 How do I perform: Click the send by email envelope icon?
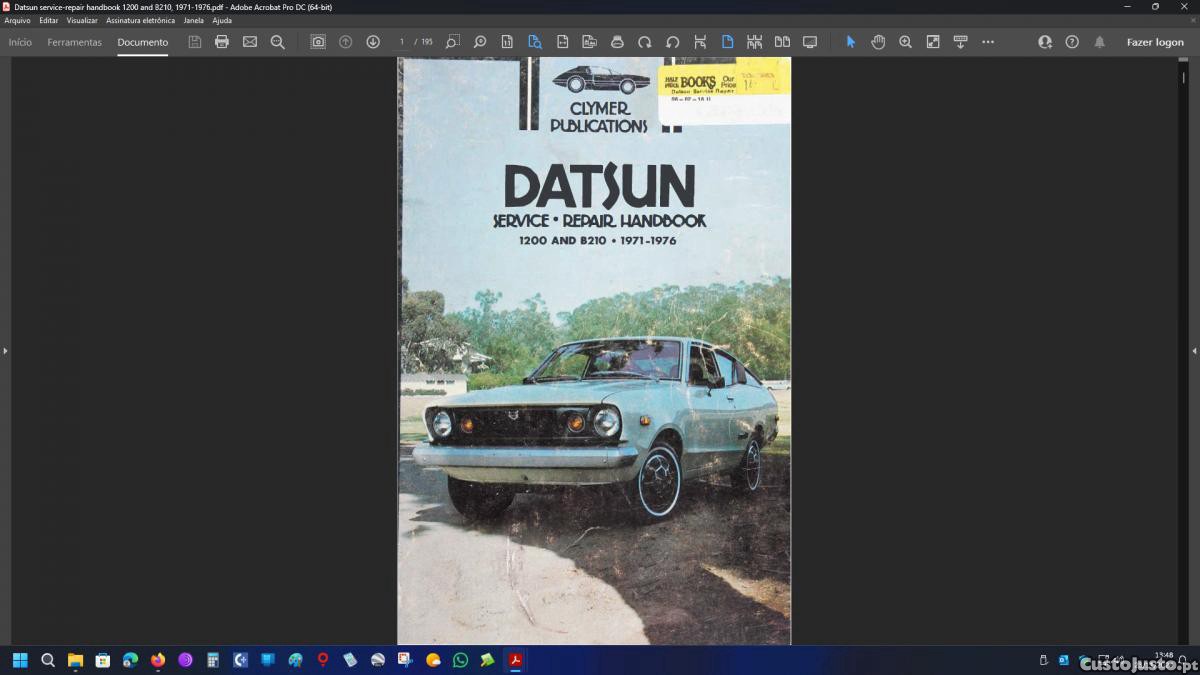tap(250, 42)
